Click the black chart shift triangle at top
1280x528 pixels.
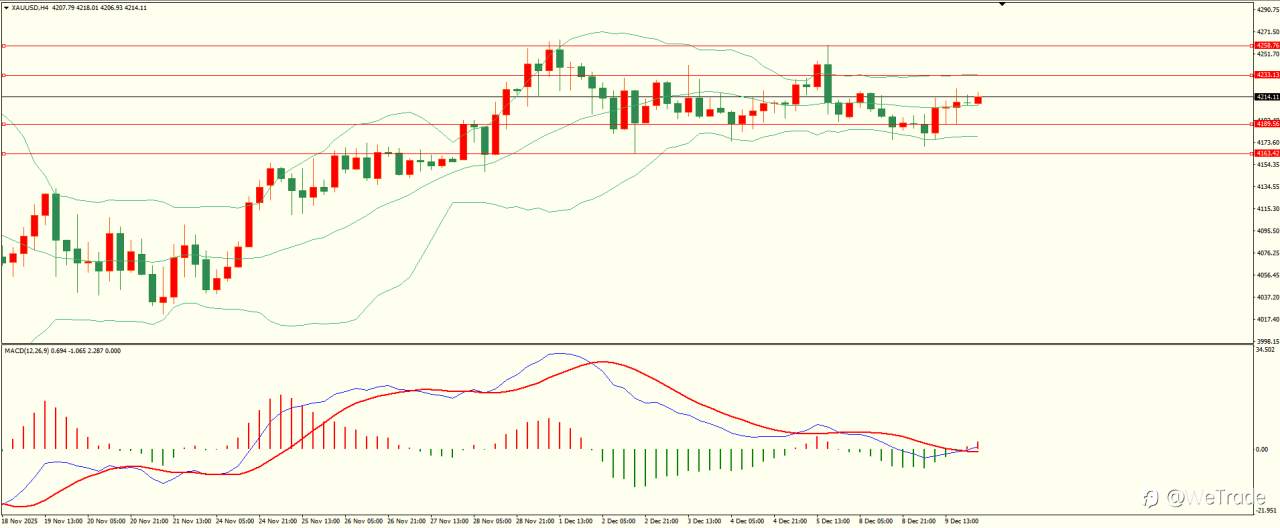(1002, 5)
